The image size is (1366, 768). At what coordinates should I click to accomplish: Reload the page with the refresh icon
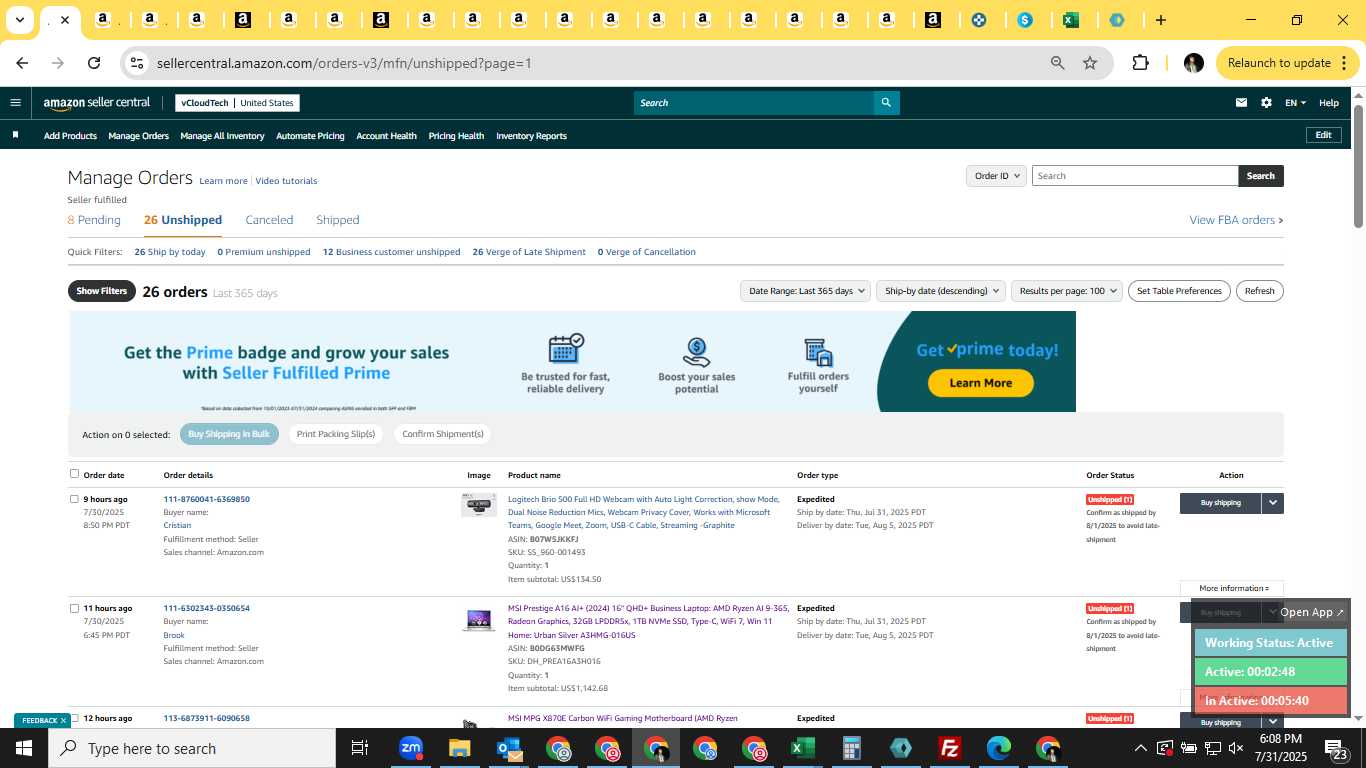(94, 63)
